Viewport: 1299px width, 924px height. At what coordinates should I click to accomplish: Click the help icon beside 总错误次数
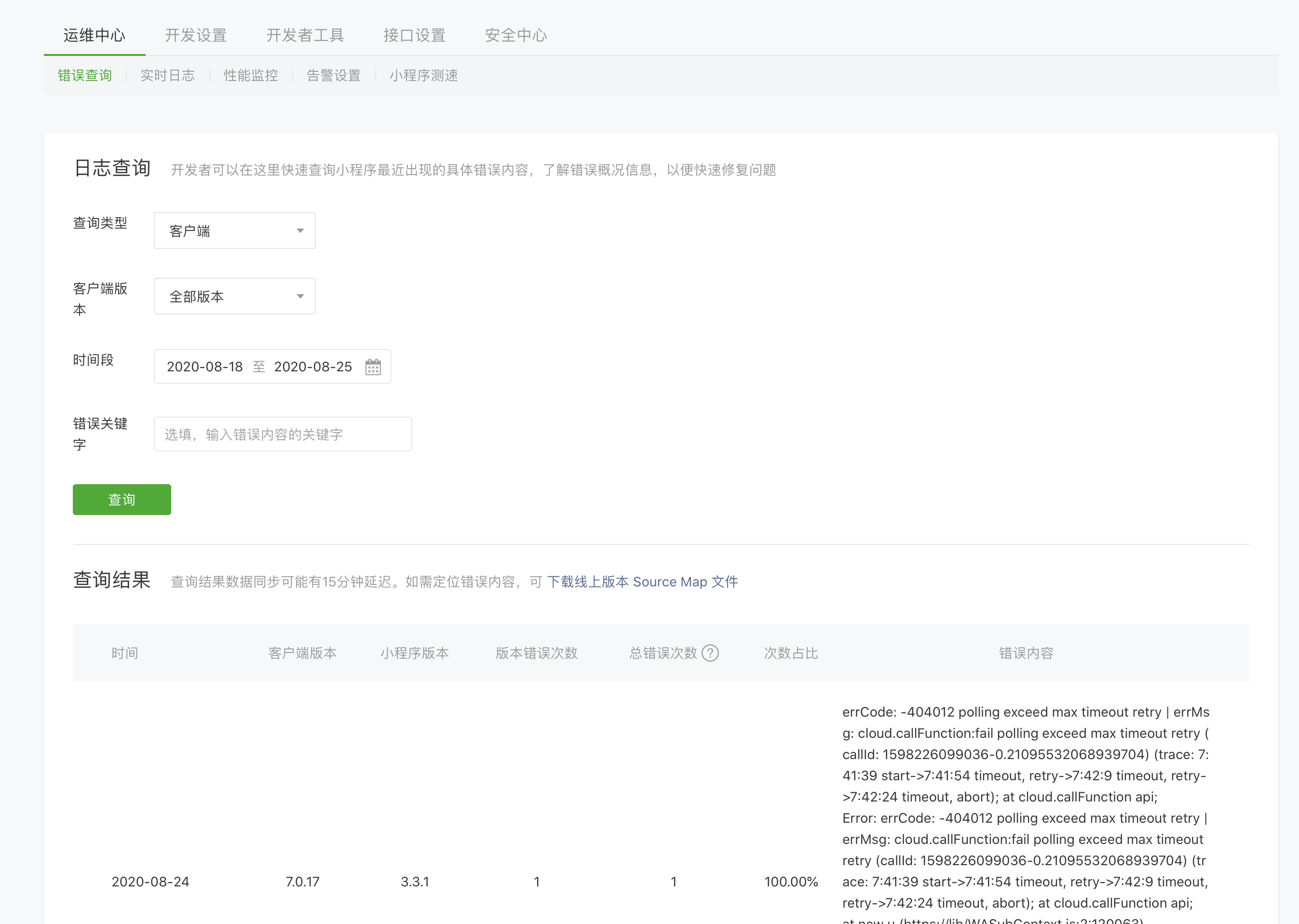pos(710,653)
